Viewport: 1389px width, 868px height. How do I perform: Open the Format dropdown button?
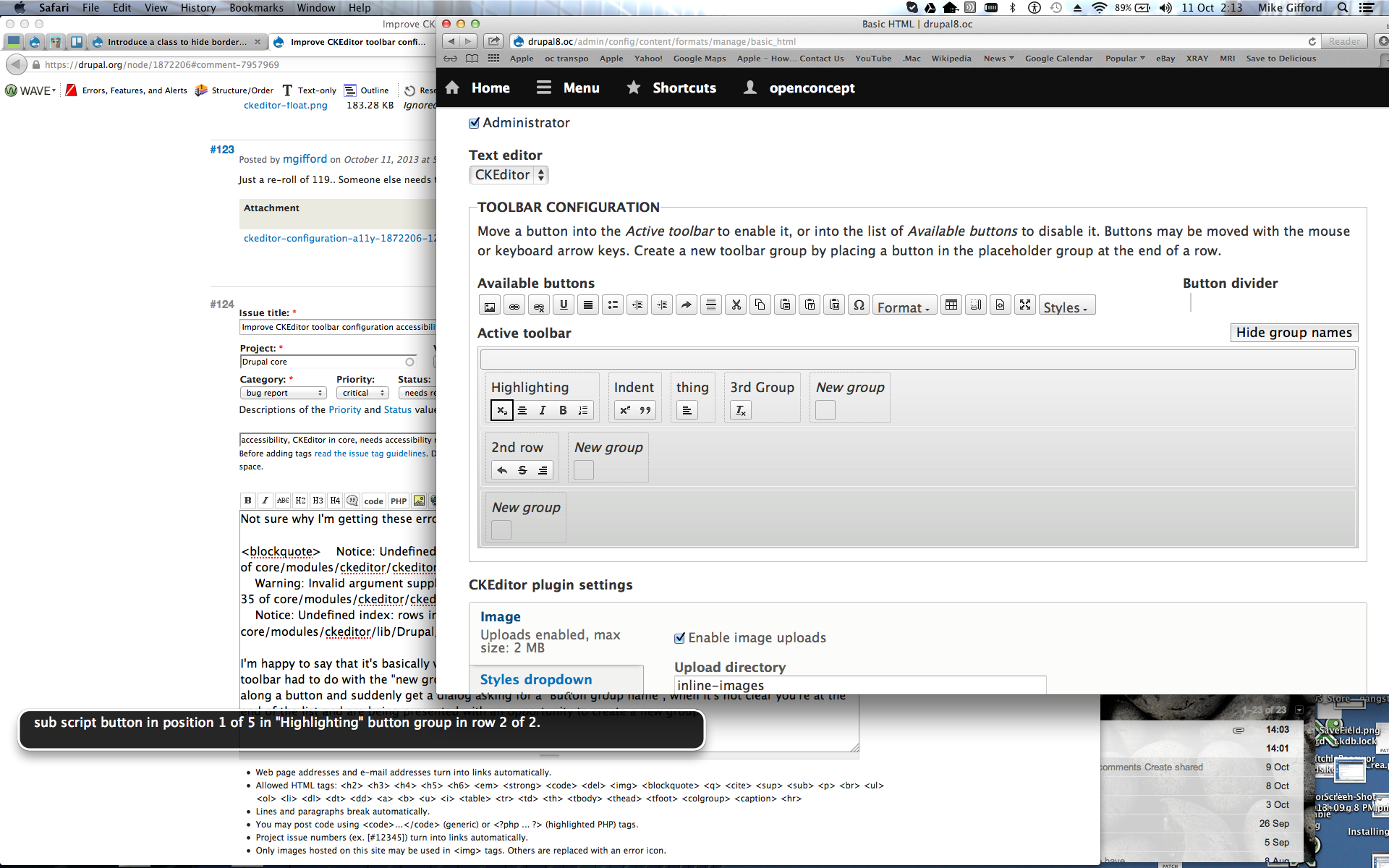pyautogui.click(x=904, y=307)
